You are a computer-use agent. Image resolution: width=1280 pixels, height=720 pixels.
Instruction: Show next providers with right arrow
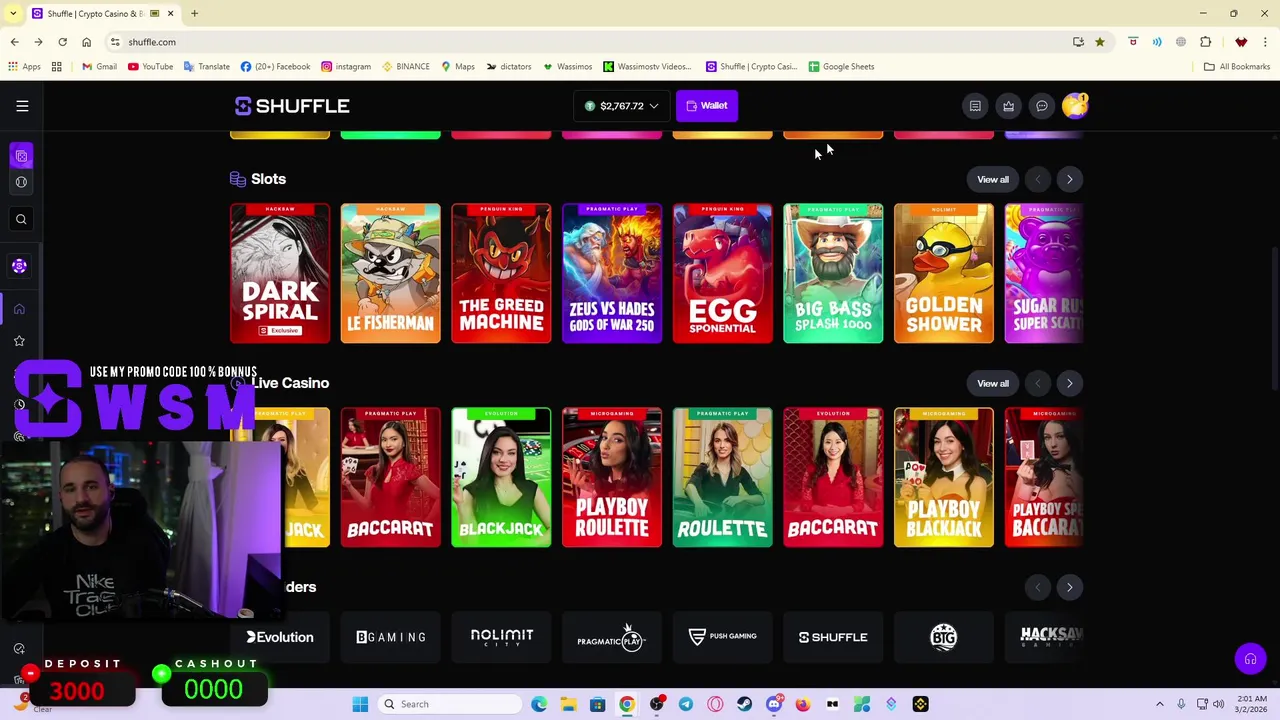[x=1069, y=587]
